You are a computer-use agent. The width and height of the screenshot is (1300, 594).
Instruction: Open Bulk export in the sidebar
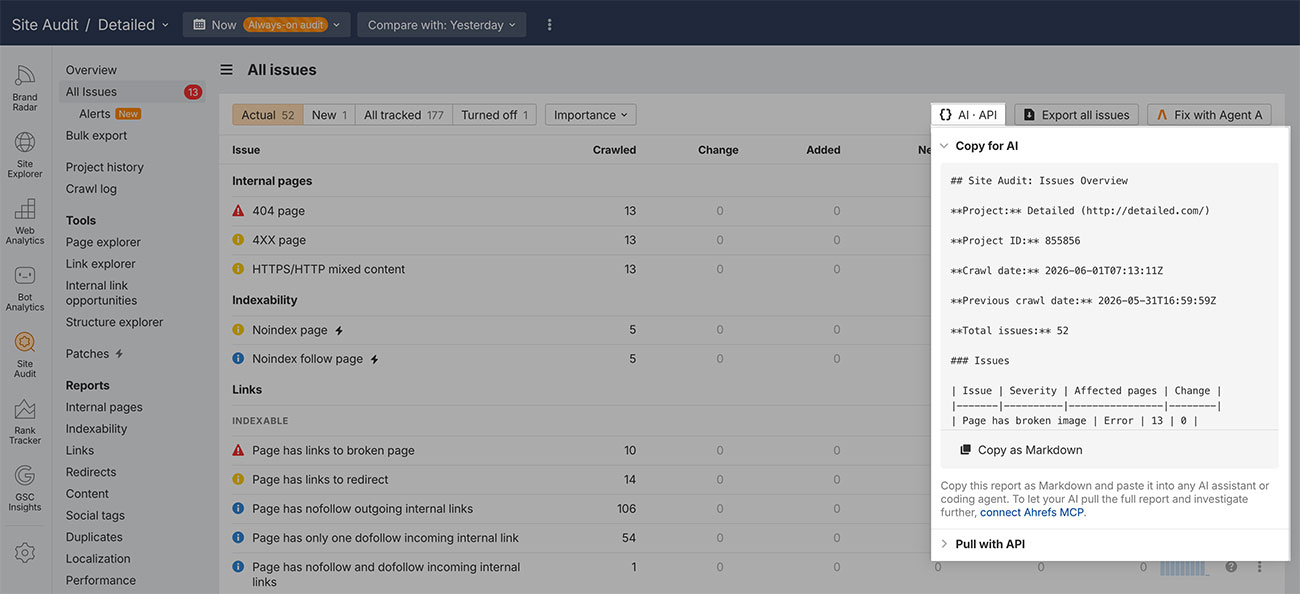point(96,136)
